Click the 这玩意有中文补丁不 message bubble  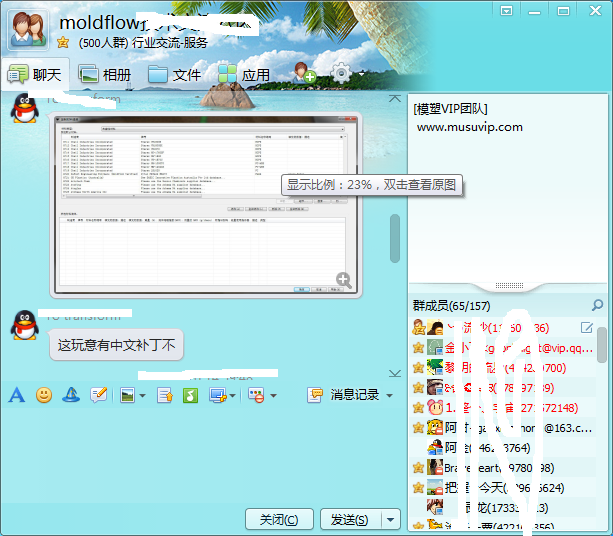click(x=117, y=345)
